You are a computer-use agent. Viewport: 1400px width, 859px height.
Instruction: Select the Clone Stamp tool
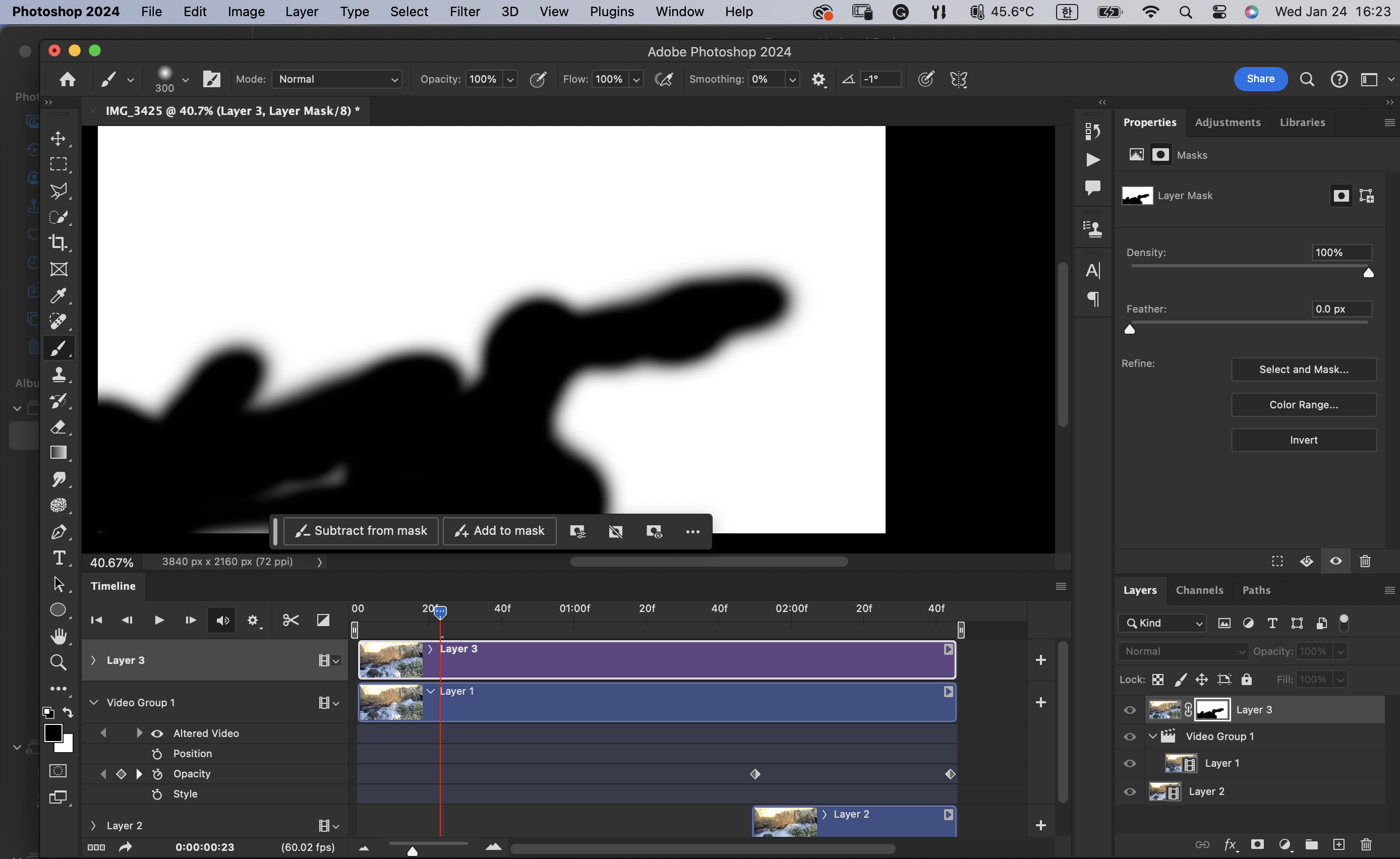click(58, 375)
